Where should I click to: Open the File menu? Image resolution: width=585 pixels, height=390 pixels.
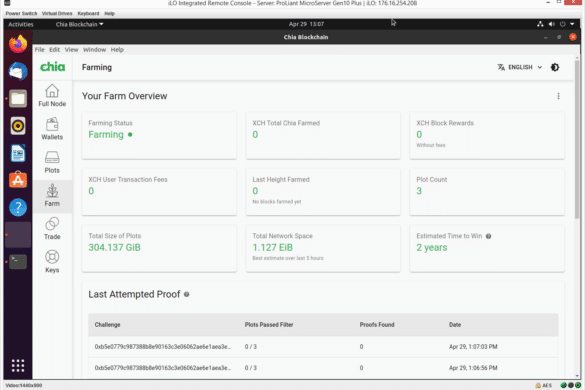(40, 50)
